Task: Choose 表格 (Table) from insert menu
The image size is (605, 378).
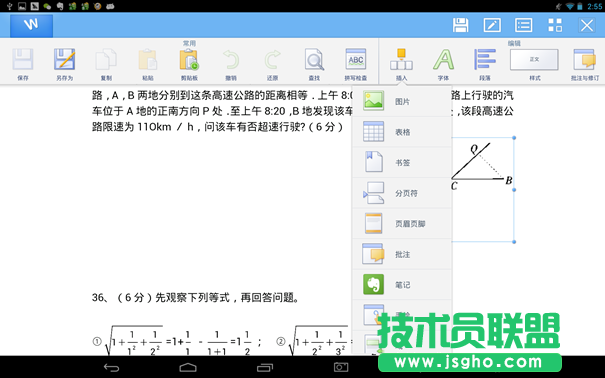Action: pyautogui.click(x=402, y=132)
